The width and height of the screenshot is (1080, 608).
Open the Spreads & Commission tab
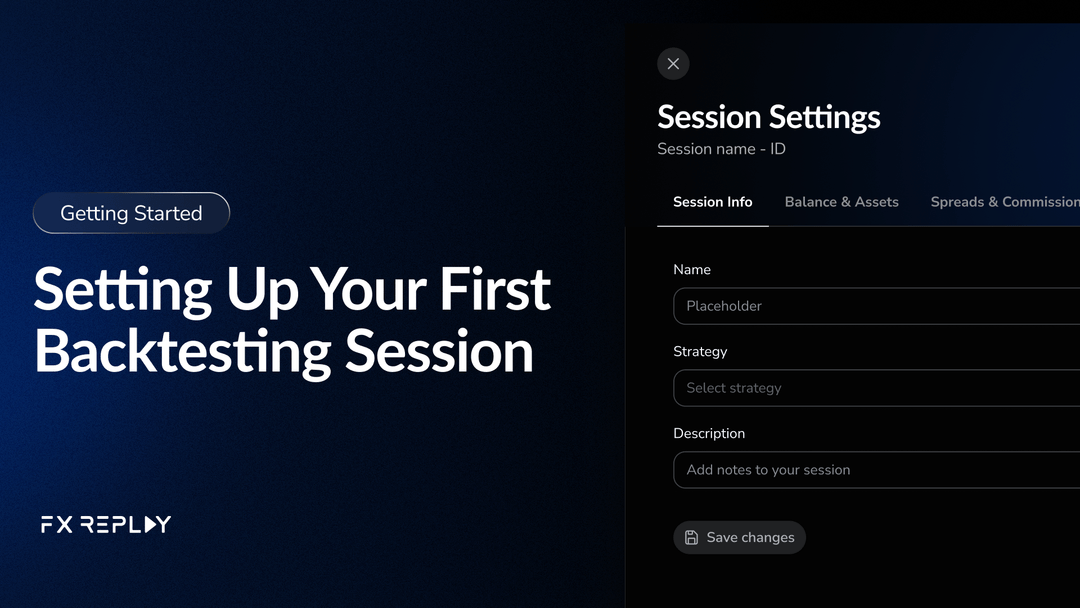pyautogui.click(x=1005, y=202)
